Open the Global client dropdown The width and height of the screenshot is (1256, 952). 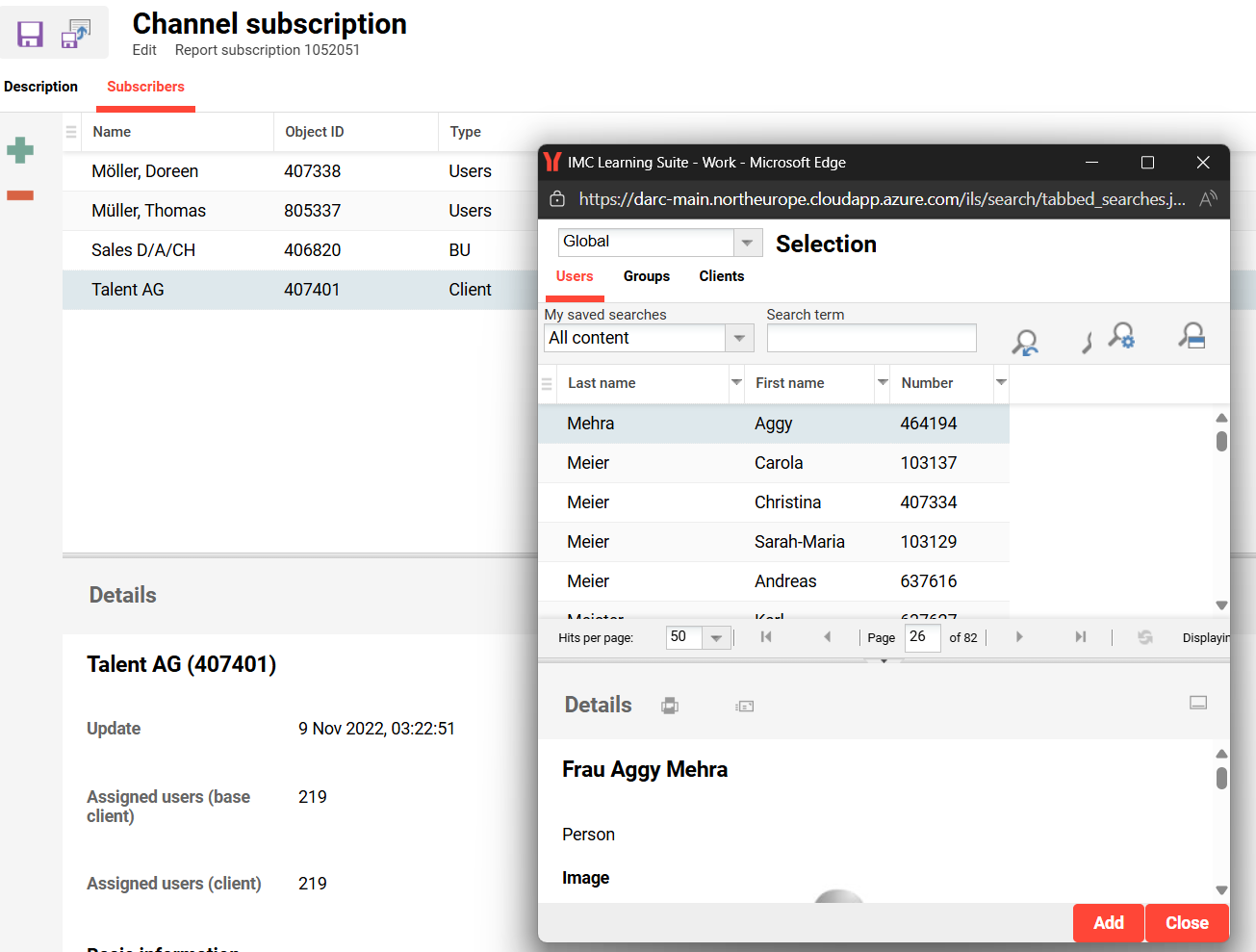[x=747, y=243]
